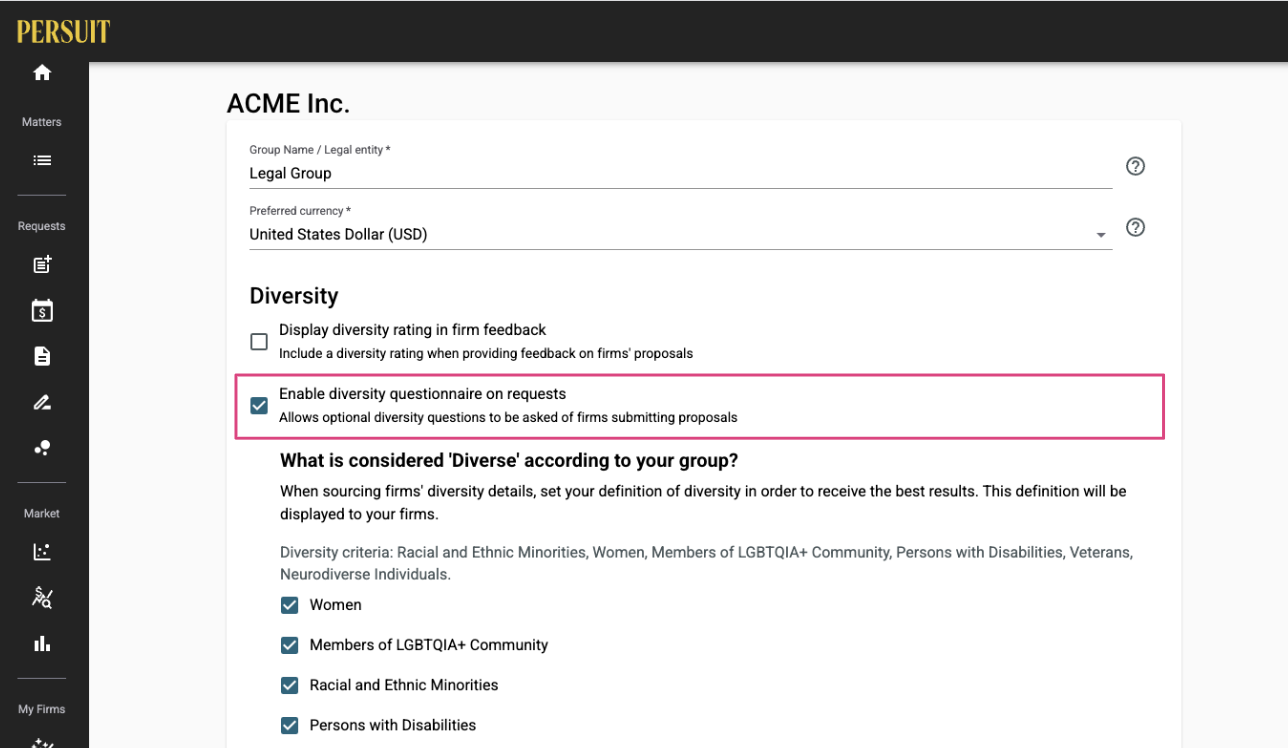Click the ACME Inc. heading

(x=288, y=103)
